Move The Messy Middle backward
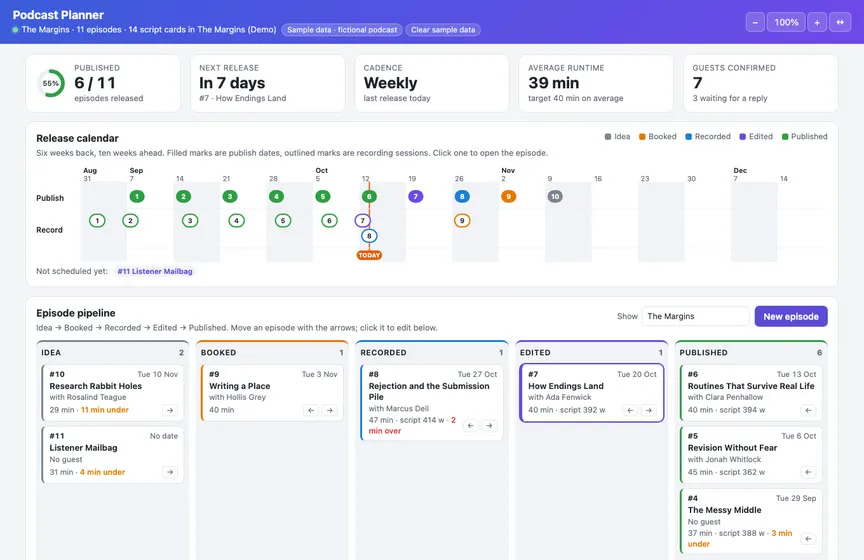 pos(808,539)
